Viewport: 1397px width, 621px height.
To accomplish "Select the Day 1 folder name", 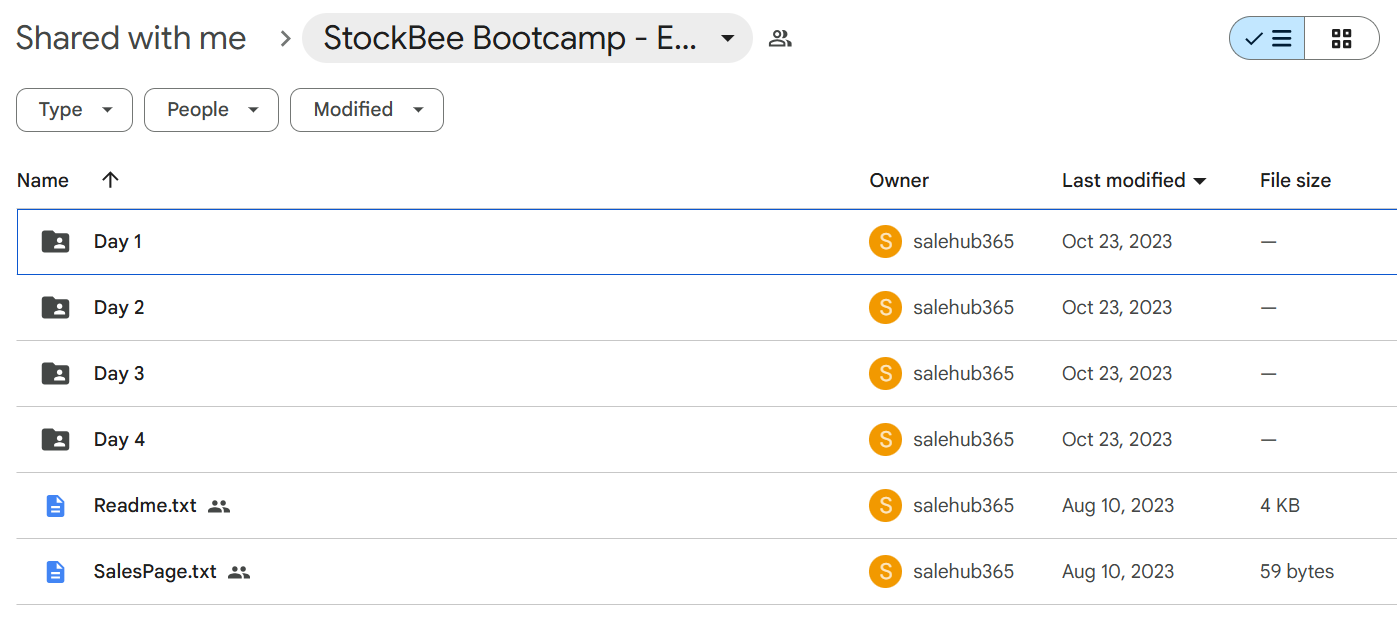I will pyautogui.click(x=118, y=241).
